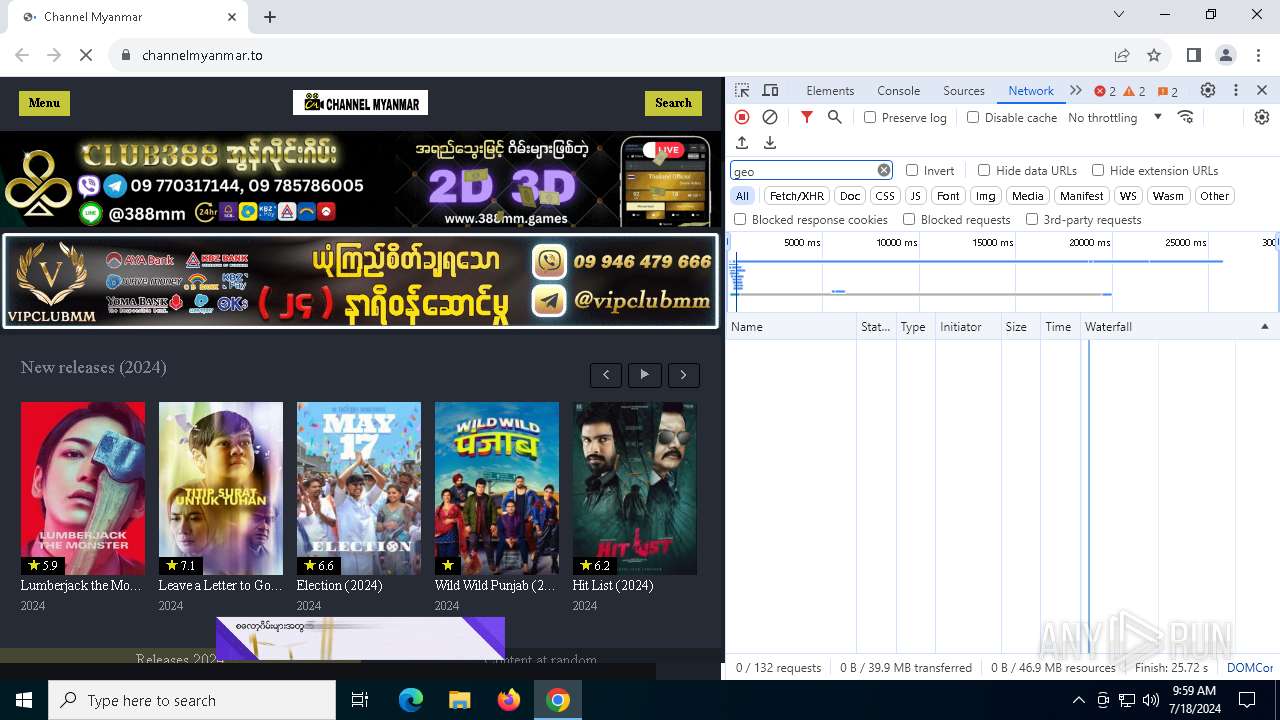Go back to previous page
Image resolution: width=1280 pixels, height=720 pixels.
[x=22, y=55]
